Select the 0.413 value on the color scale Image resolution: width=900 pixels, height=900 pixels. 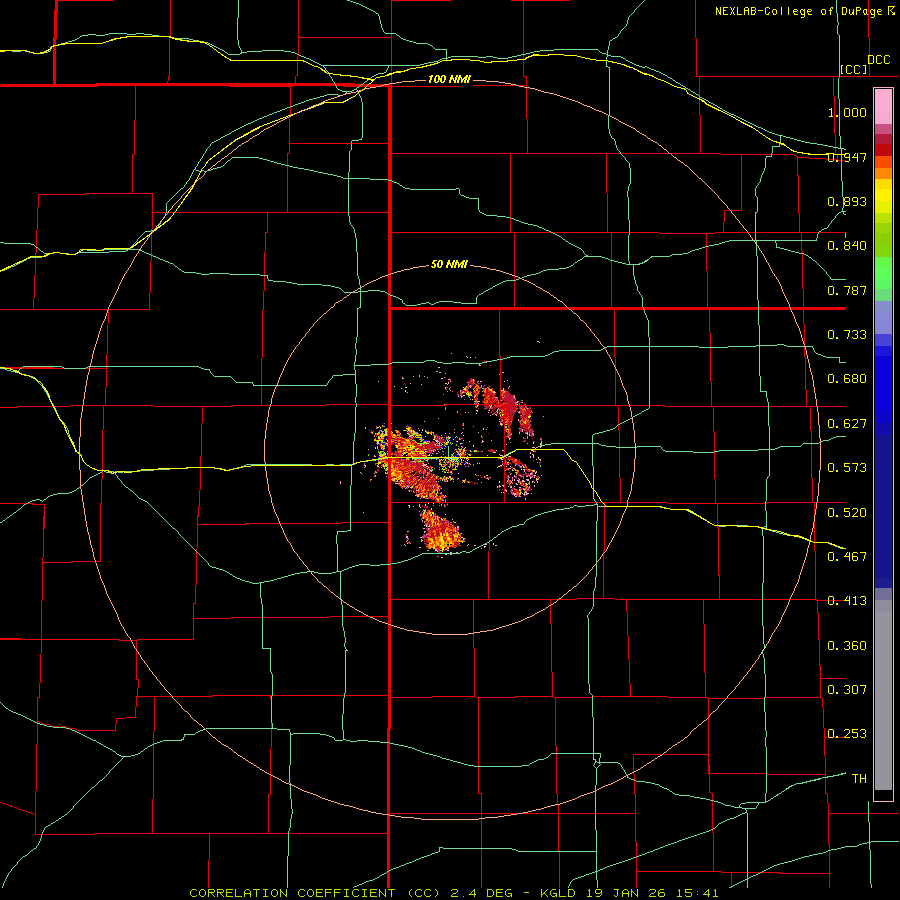847,600
